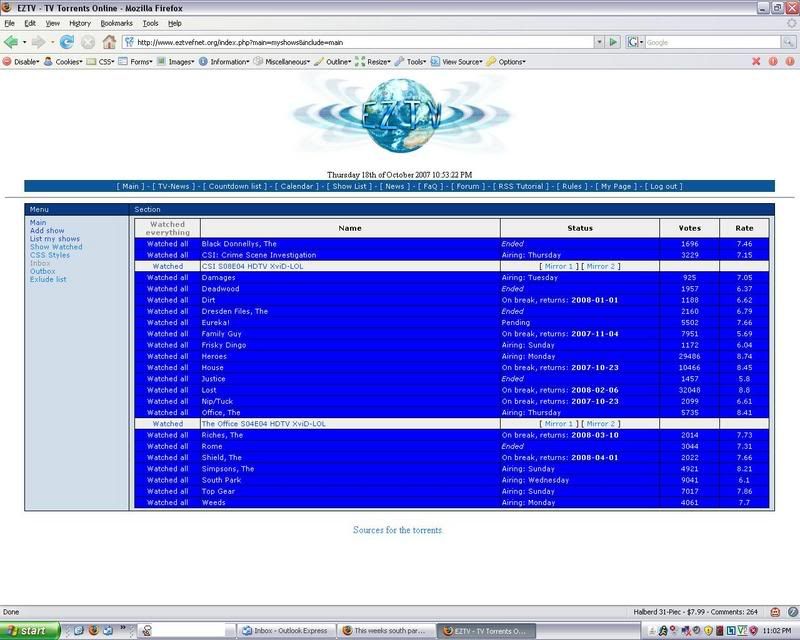Click the Forms toolbar icon
800x640 pixels.
123,62
